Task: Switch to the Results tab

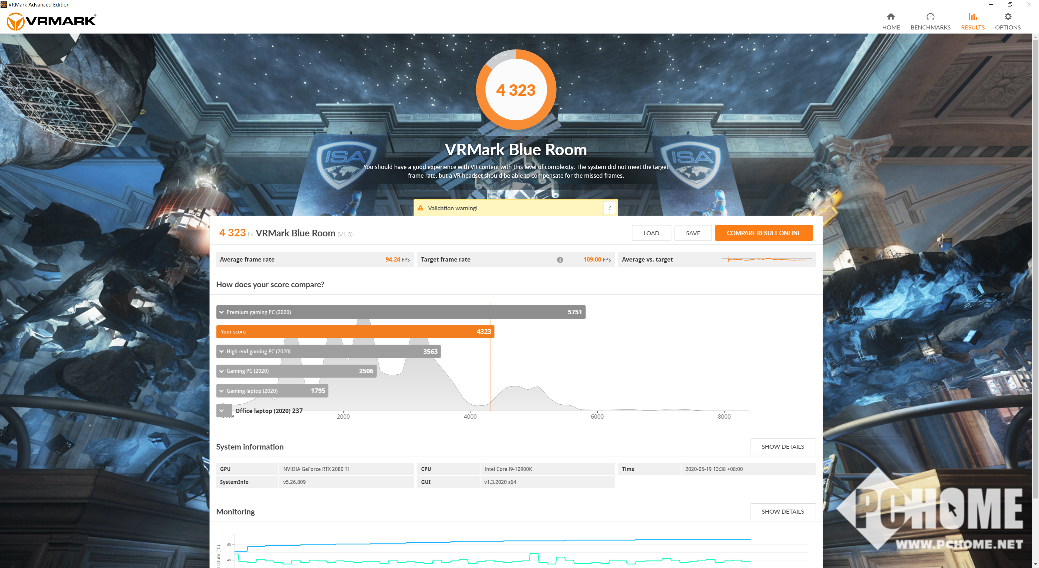Action: coord(973,21)
